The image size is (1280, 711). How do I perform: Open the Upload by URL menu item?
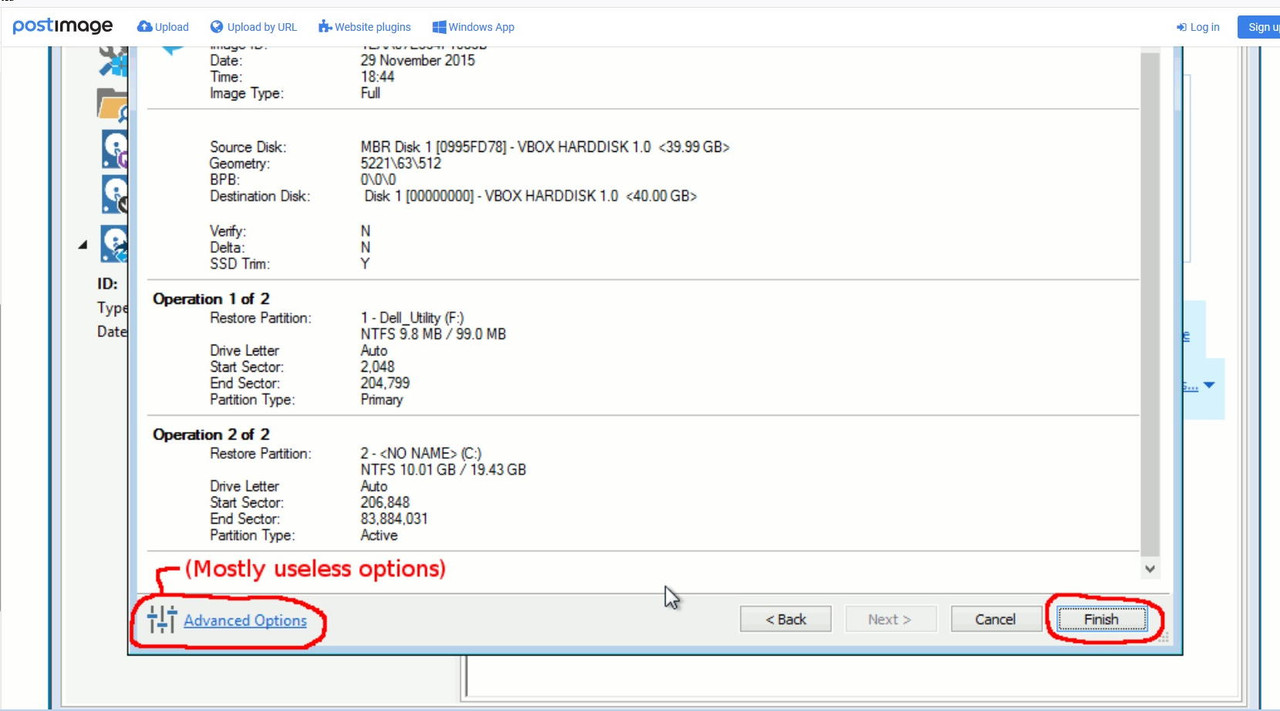[253, 27]
